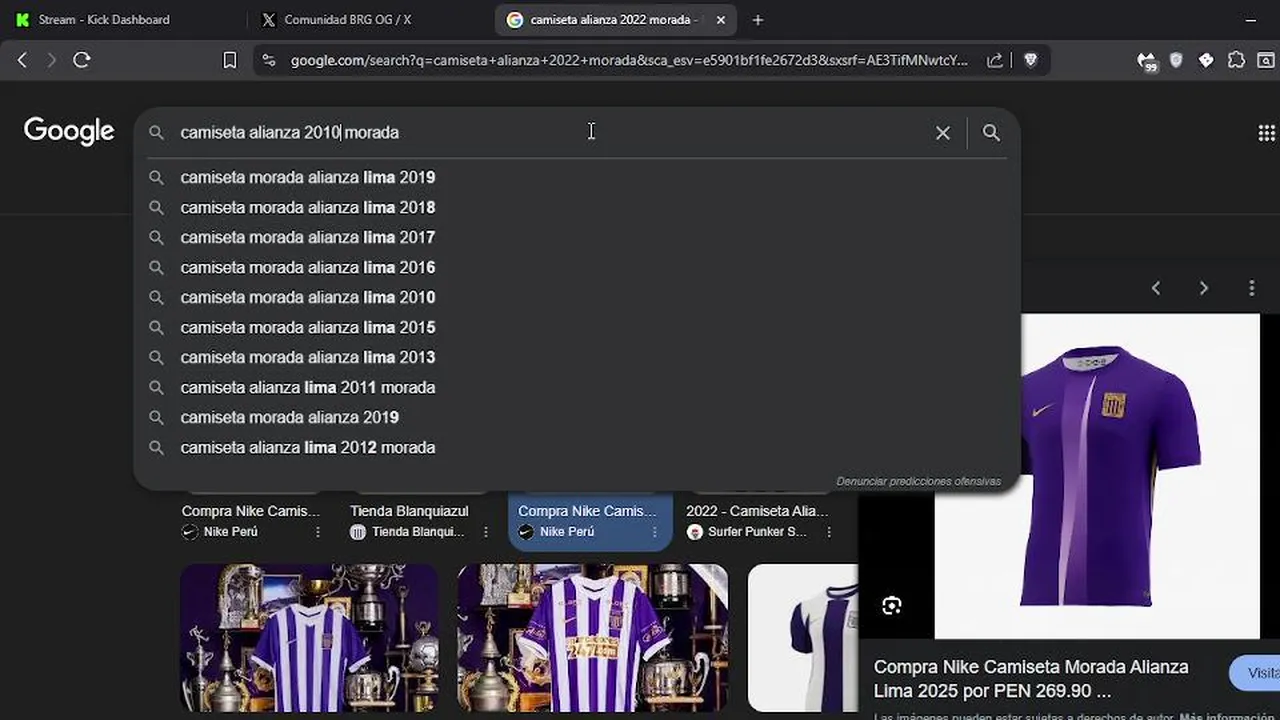Clear the search box text

(x=942, y=132)
